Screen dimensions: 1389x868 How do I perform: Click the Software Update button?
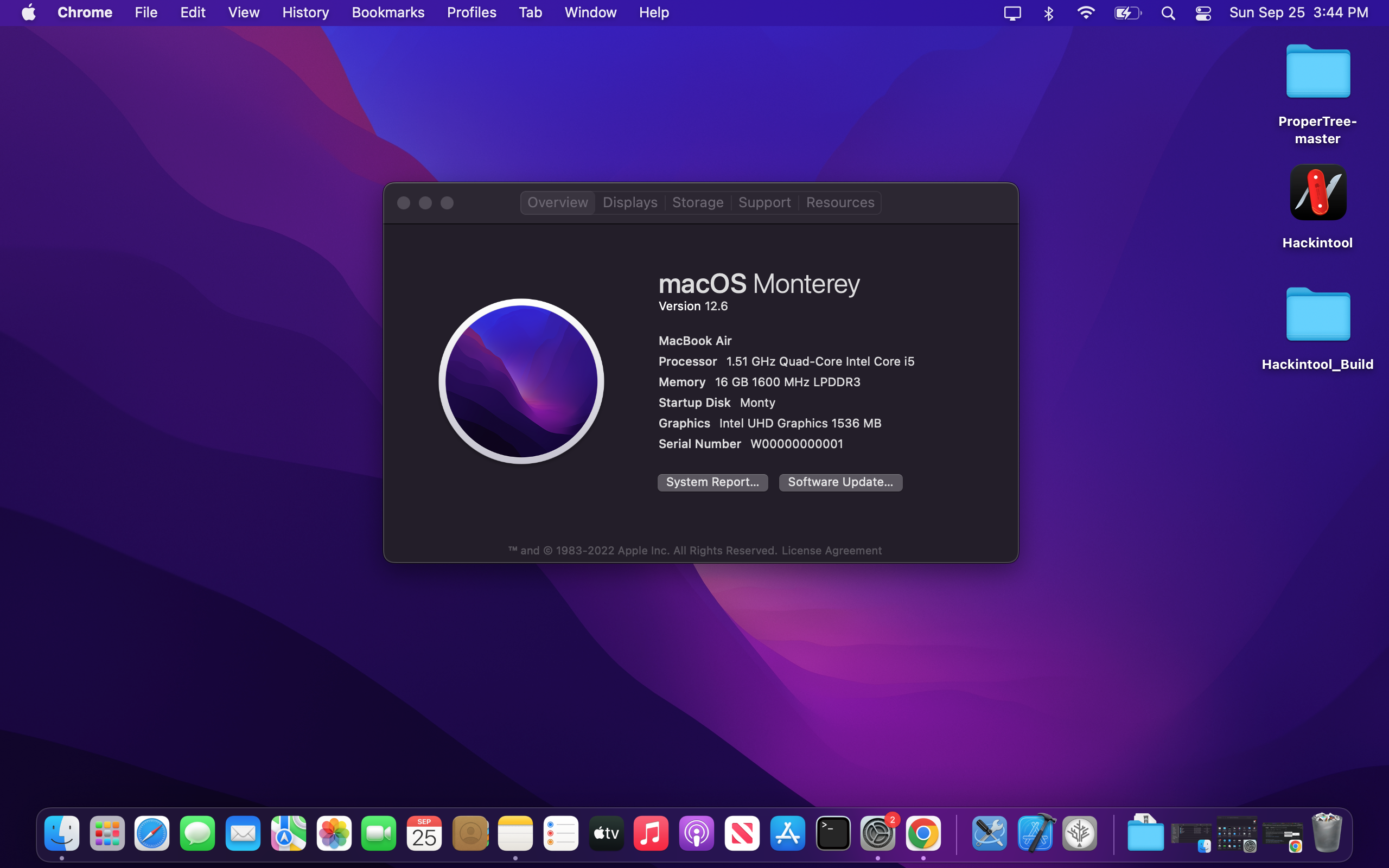(x=840, y=482)
